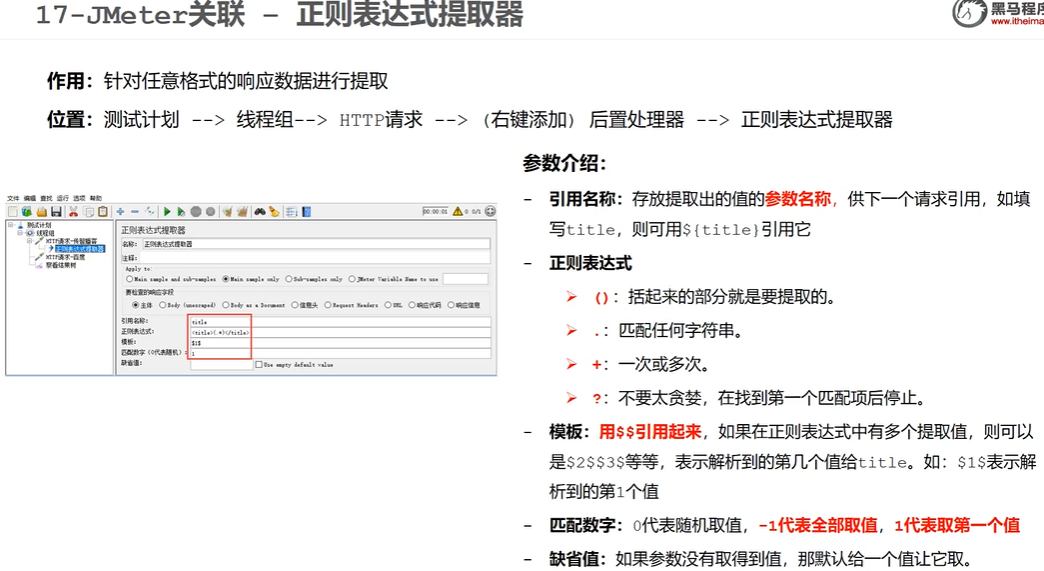Screen dimensions: 1044x571
Task: Click the 正则表达式 input field
Action: pyautogui.click(x=341, y=332)
